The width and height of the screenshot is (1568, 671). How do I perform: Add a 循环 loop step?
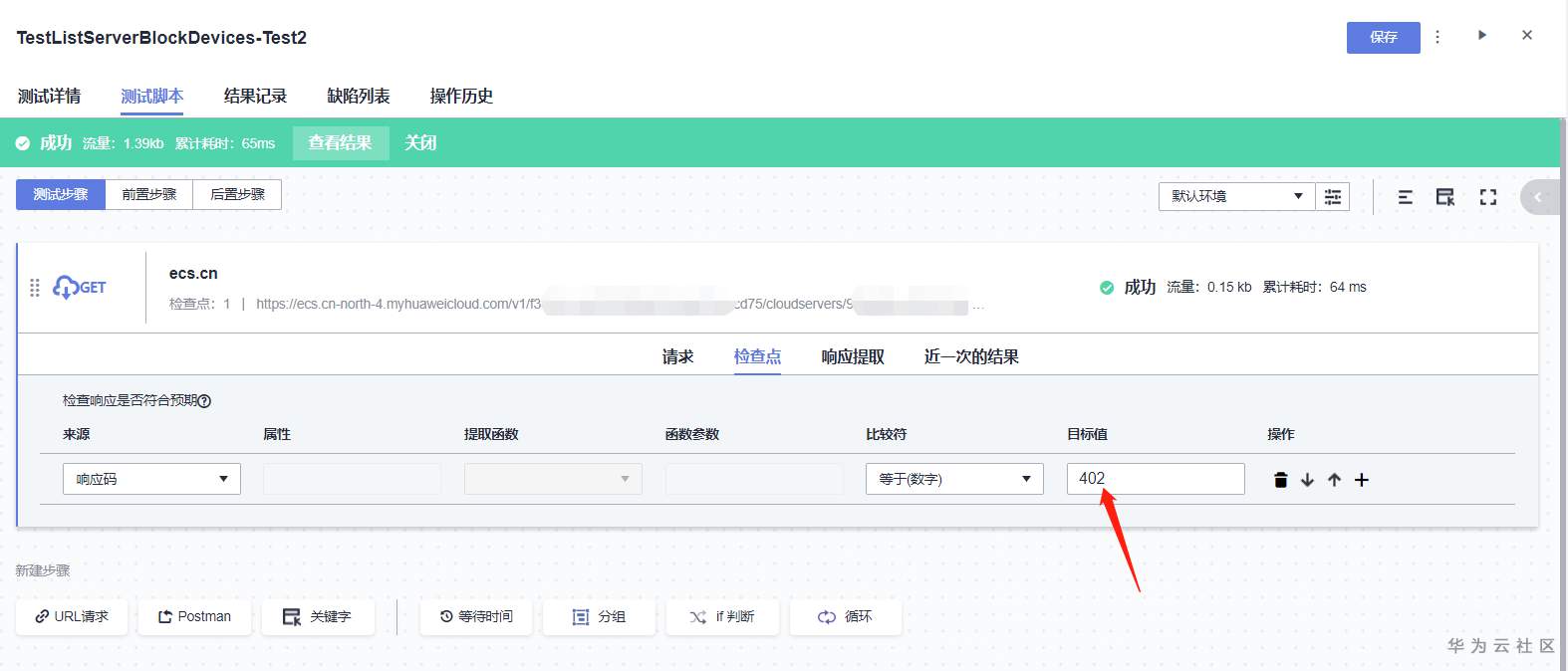tap(846, 617)
